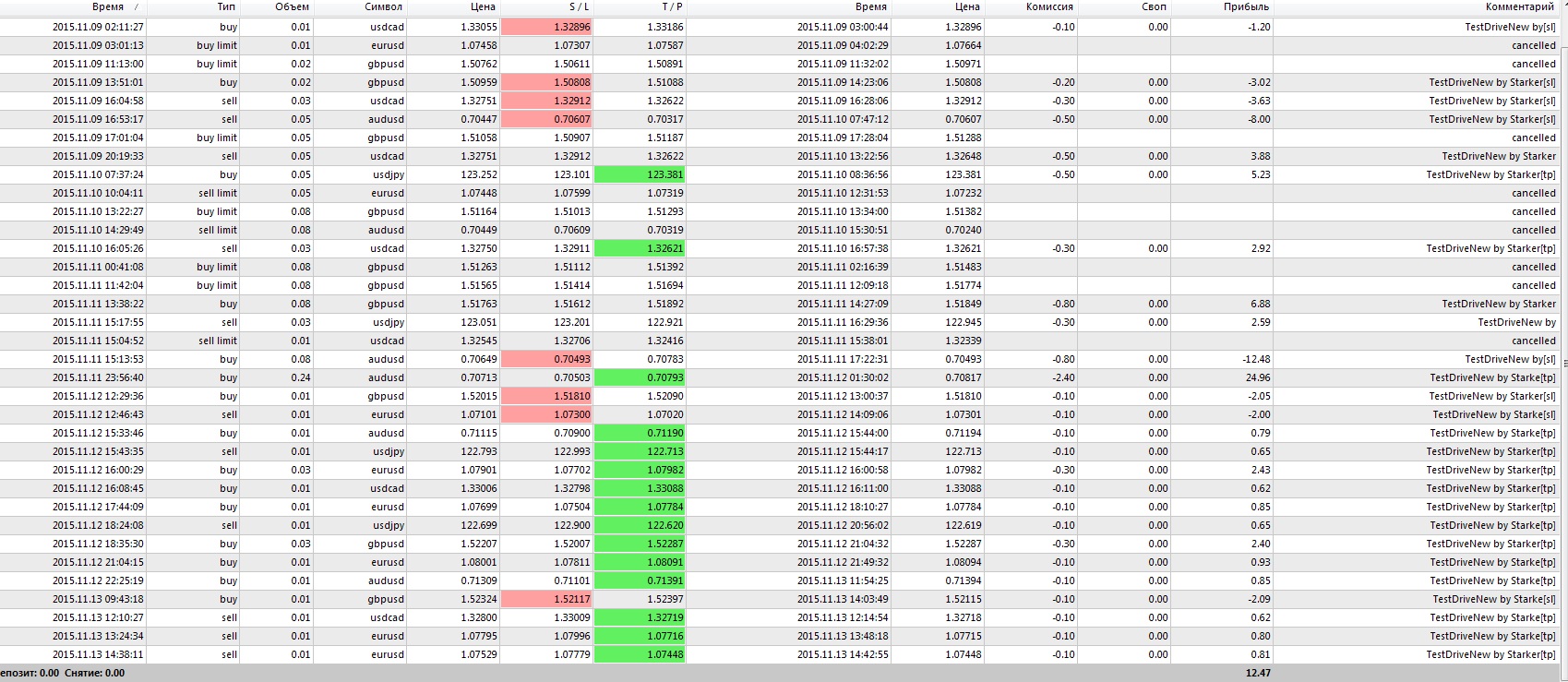The width and height of the screenshot is (1568, 682).
Task: Click the profit value 5.23
Action: (1261, 174)
